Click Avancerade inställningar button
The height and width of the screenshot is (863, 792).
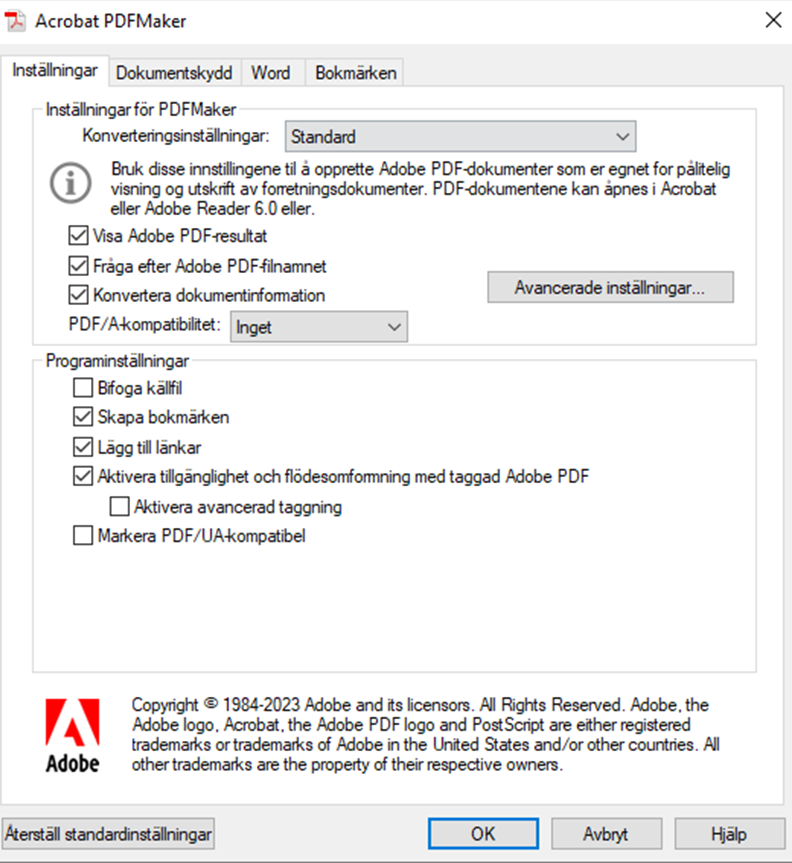pyautogui.click(x=610, y=288)
